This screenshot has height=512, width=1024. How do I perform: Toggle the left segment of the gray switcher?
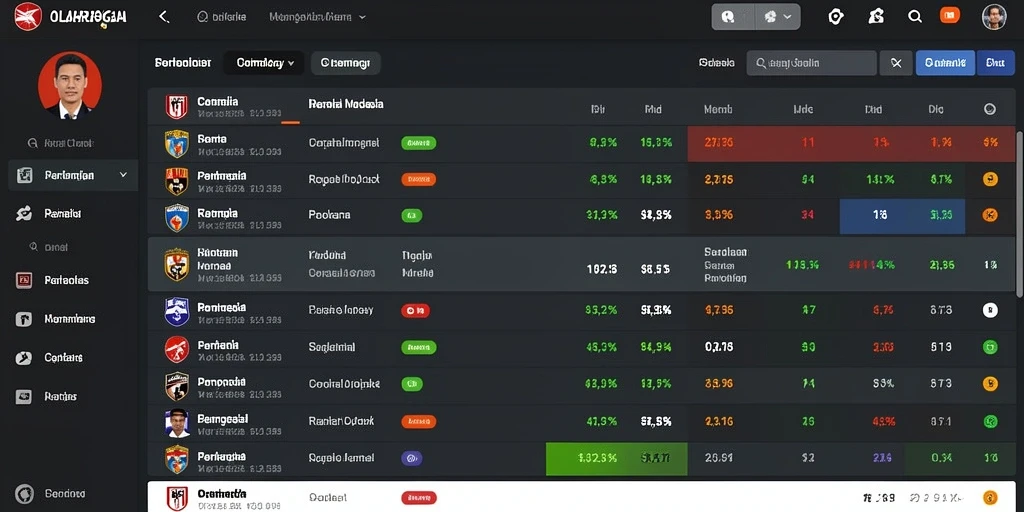[733, 18]
